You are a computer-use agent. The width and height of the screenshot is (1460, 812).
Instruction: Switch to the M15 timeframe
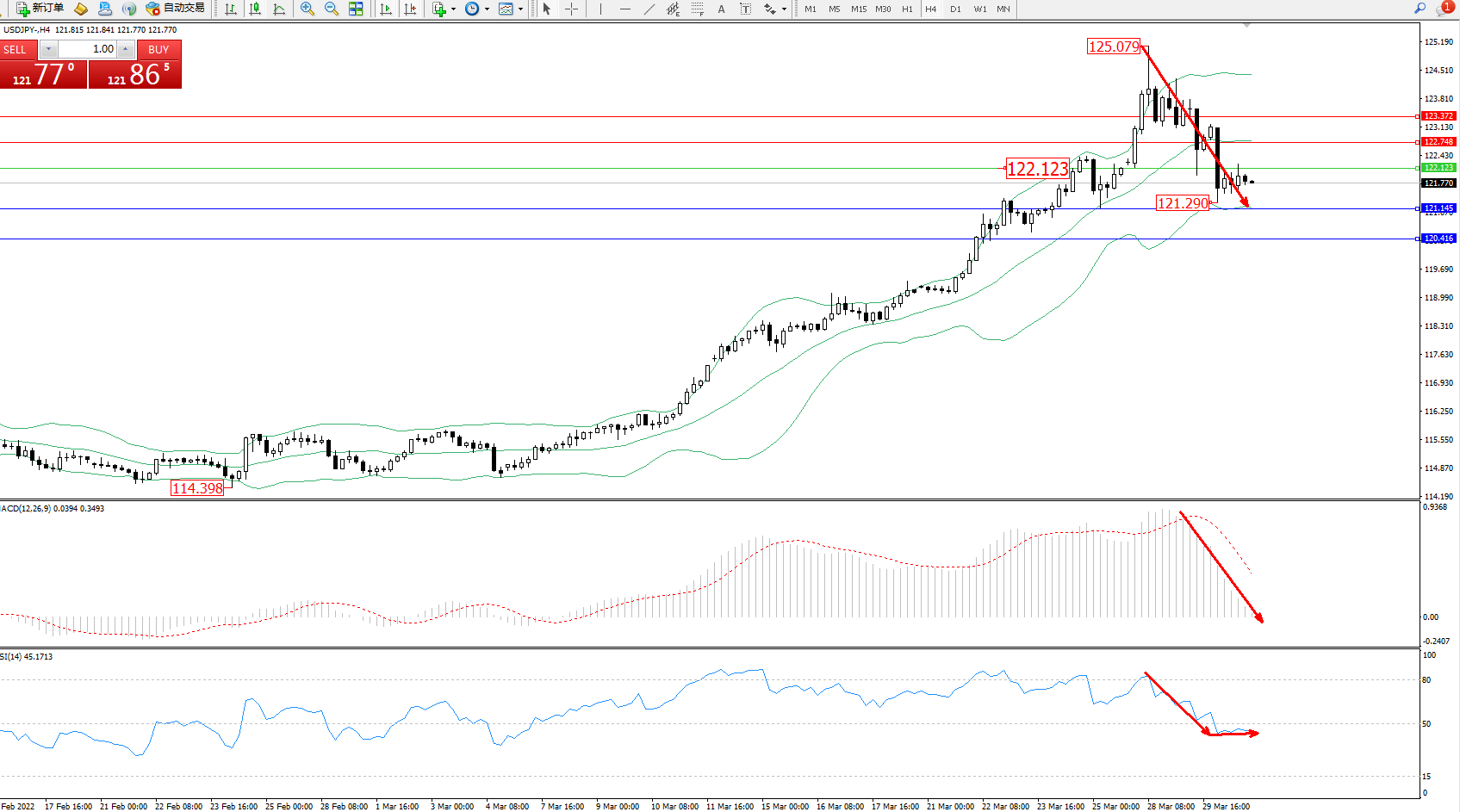(859, 9)
